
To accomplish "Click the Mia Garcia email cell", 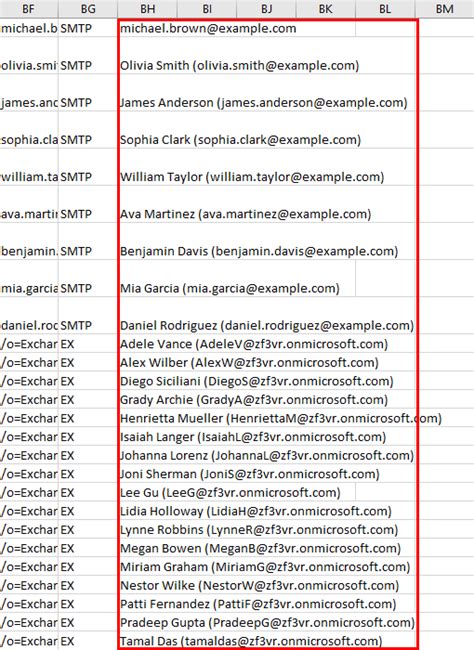I will 230,288.
